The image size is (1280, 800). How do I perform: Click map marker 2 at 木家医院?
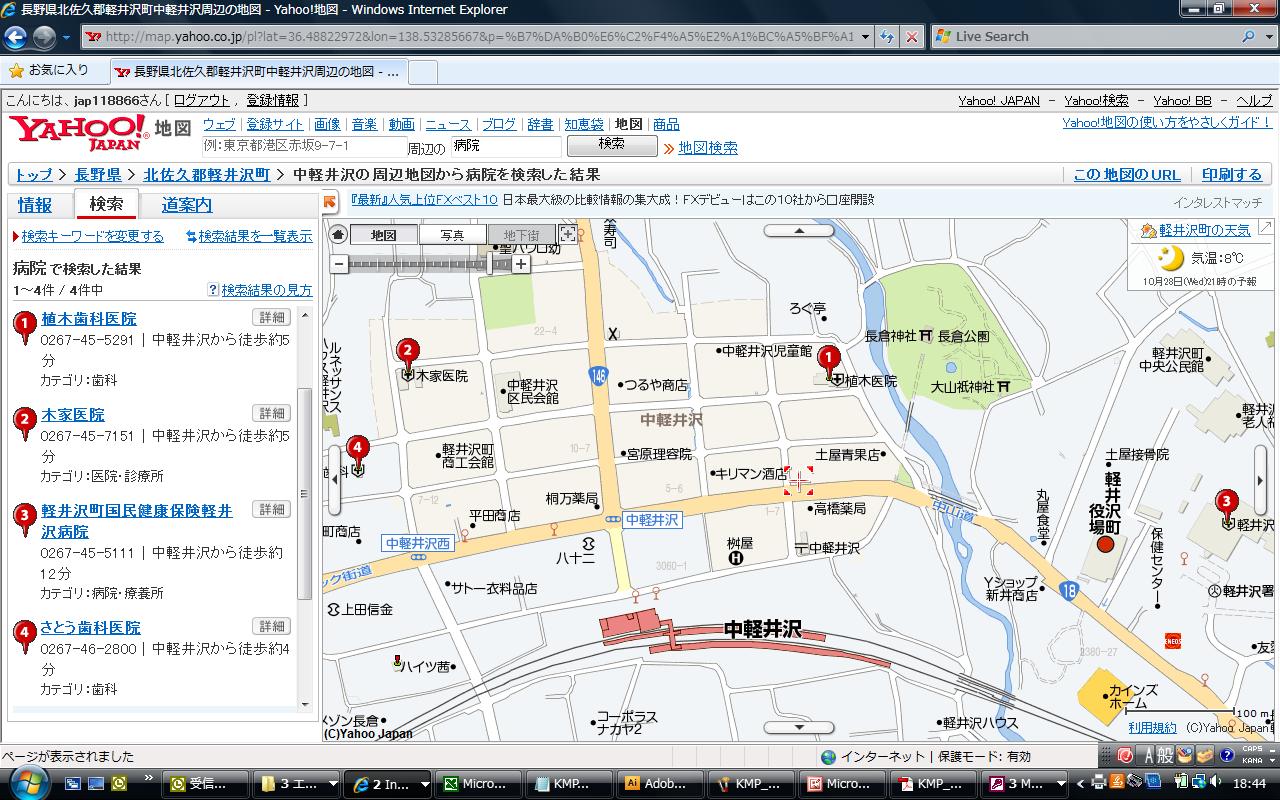tap(407, 354)
